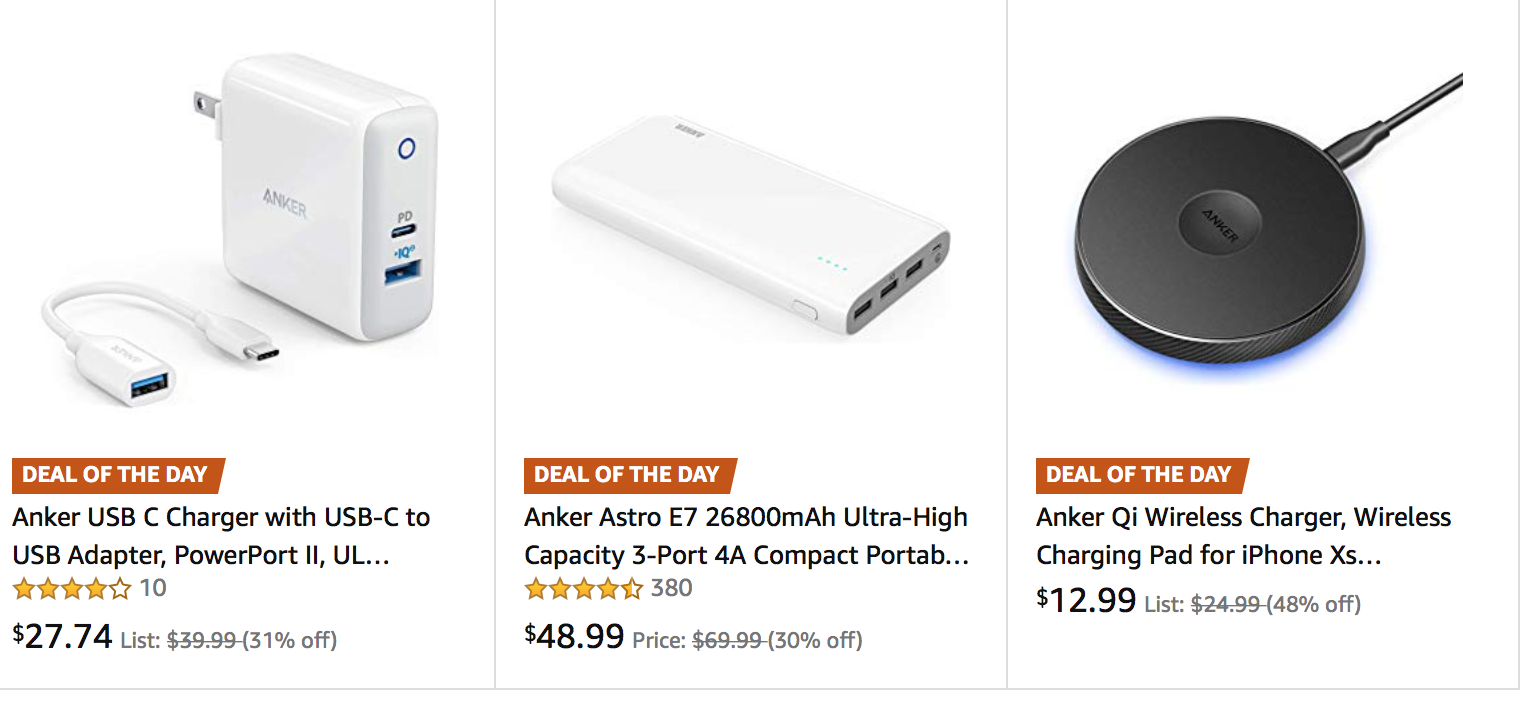Image resolution: width=1522 pixels, height=714 pixels.
Task: Click the $27.74 deal price
Action: coord(63,636)
